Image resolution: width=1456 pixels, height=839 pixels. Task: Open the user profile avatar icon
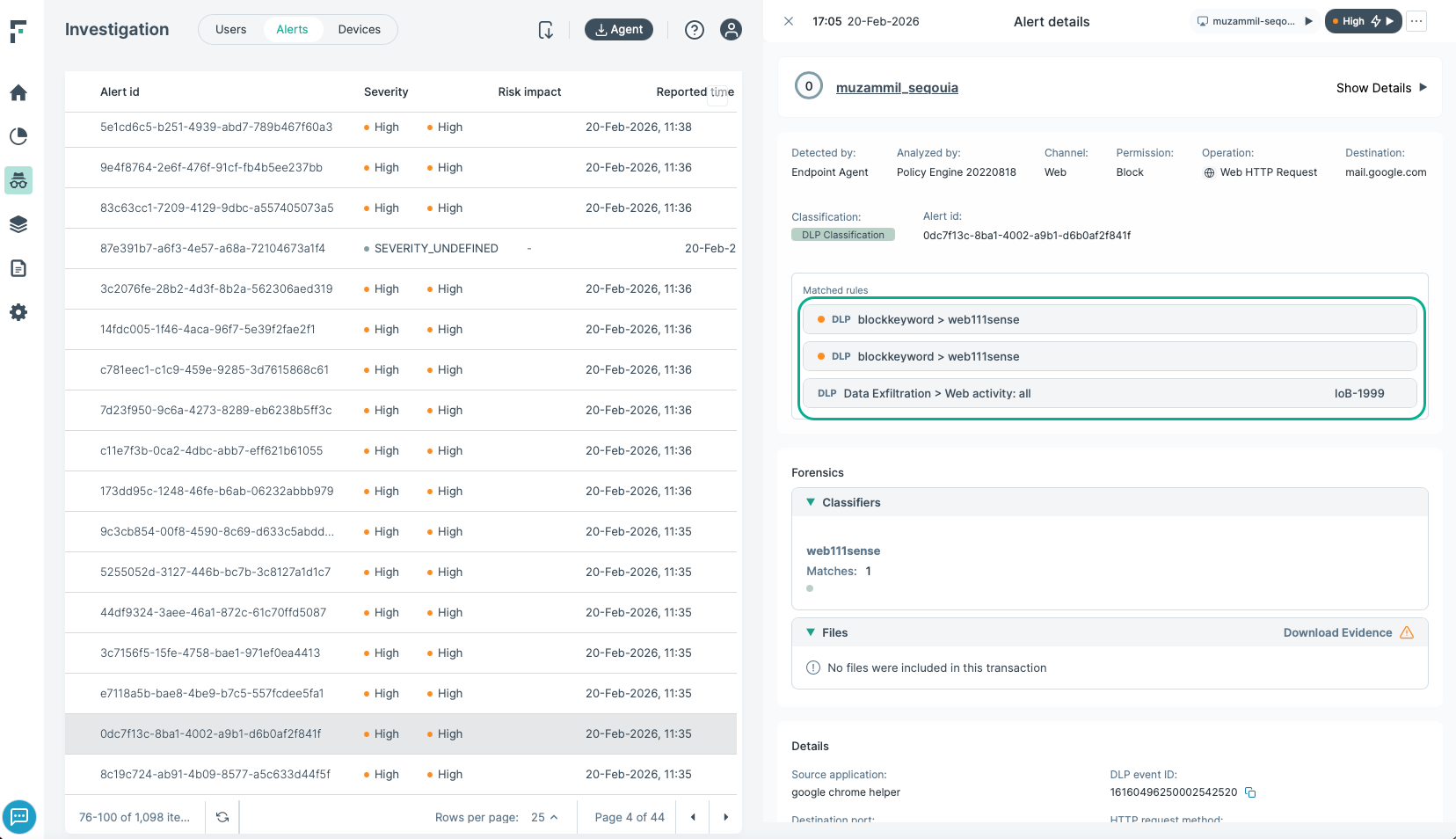(731, 30)
